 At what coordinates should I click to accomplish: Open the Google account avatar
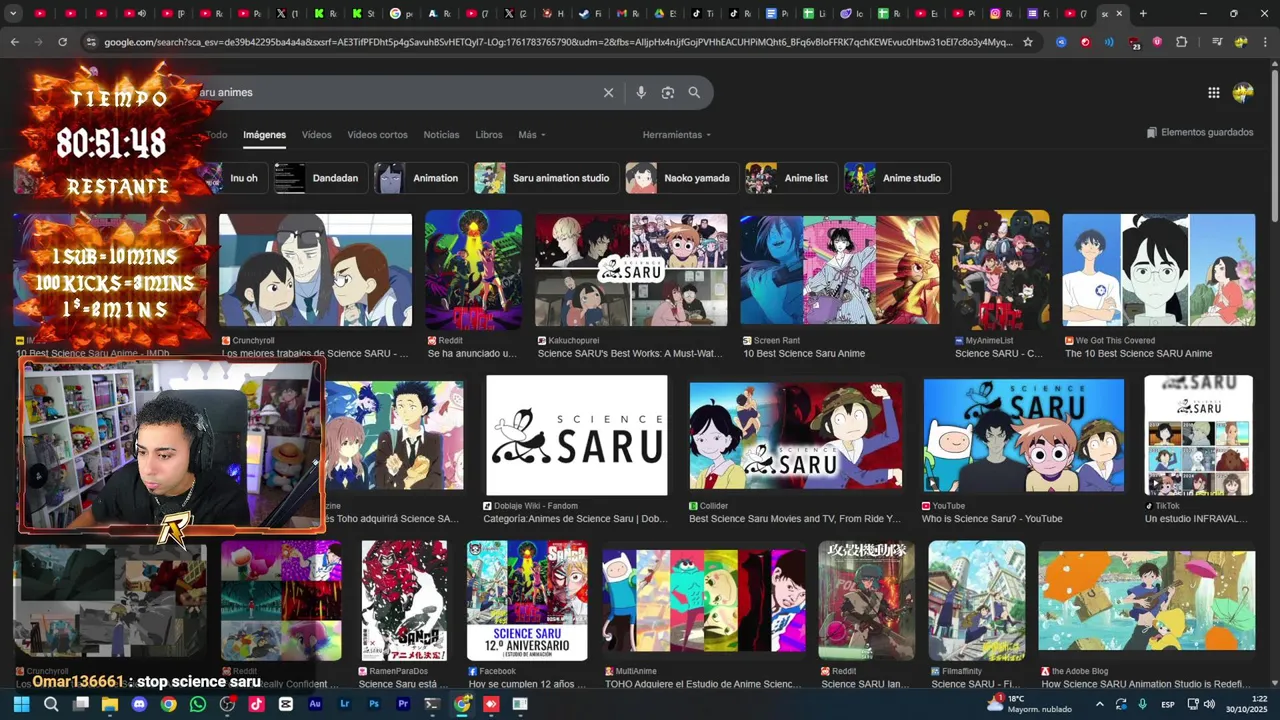point(1243,92)
